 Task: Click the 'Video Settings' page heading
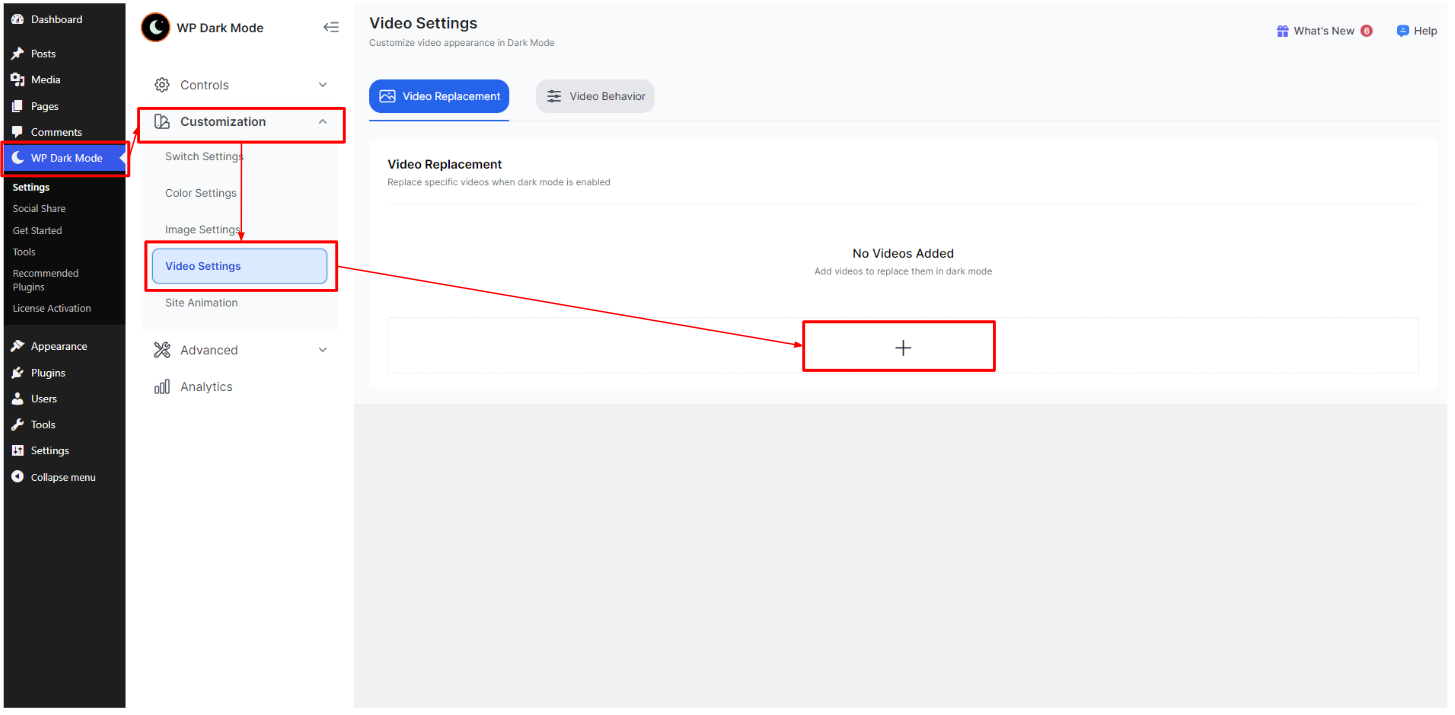coord(423,23)
